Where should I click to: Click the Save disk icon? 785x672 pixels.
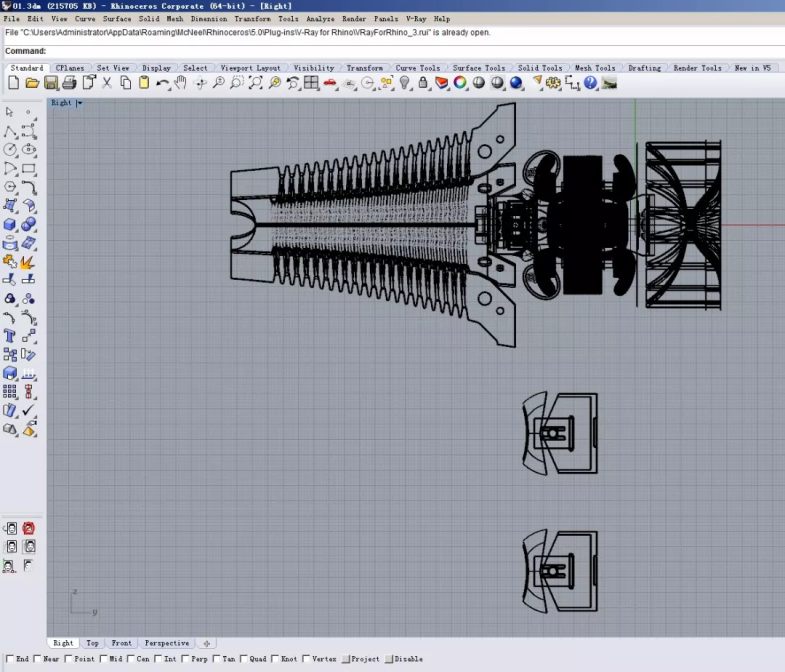pyautogui.click(x=50, y=83)
